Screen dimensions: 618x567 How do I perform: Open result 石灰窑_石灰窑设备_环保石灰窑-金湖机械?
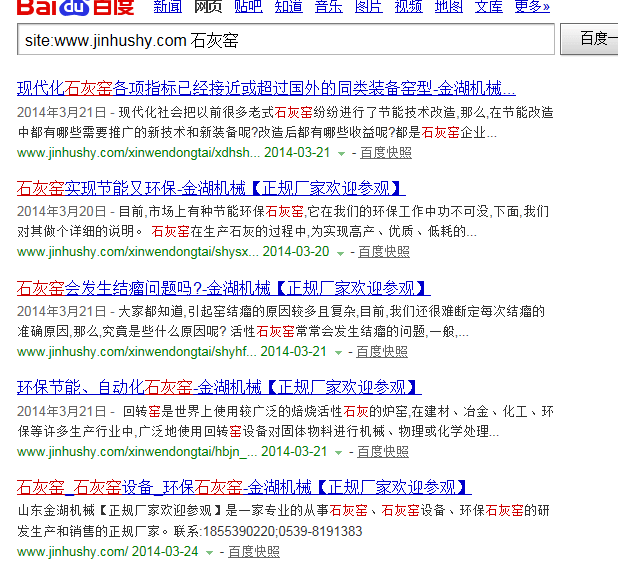pos(244,487)
